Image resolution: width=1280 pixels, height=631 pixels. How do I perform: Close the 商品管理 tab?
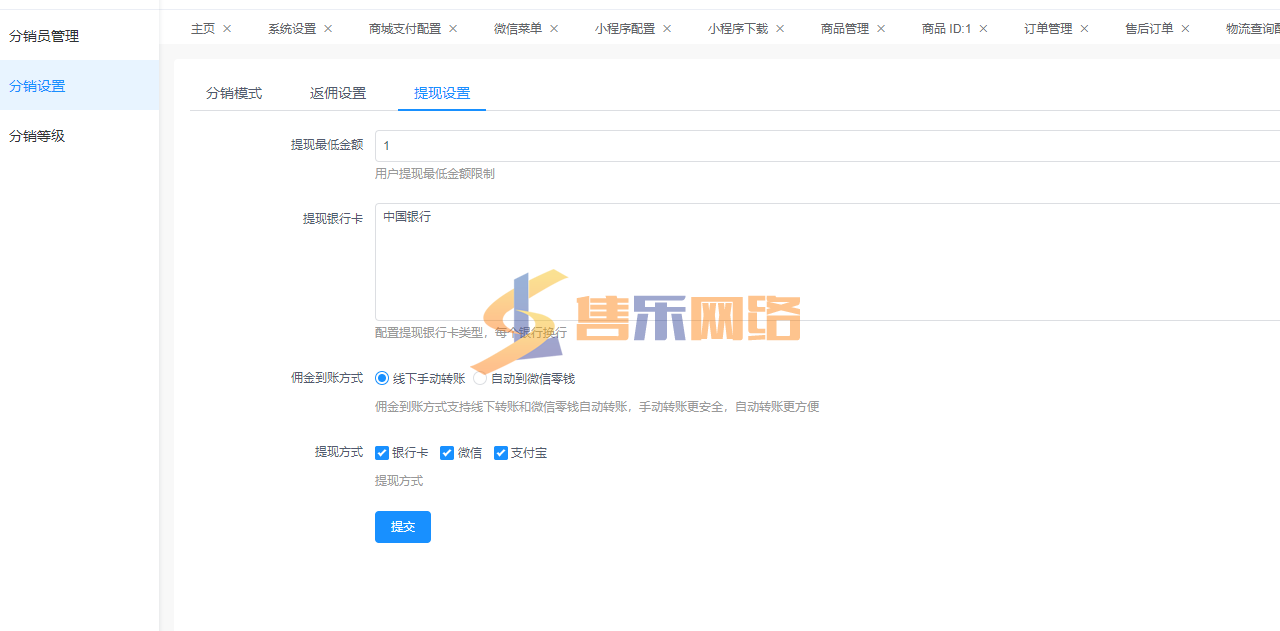click(881, 29)
